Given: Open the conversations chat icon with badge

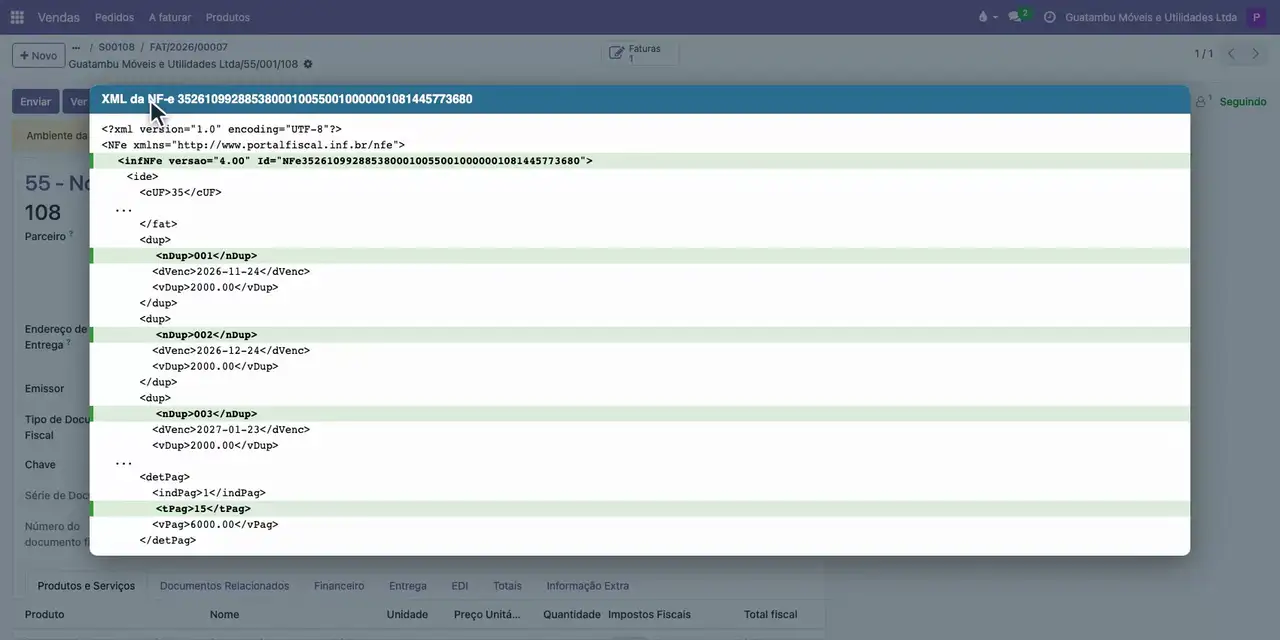Looking at the screenshot, I should (x=1018, y=17).
